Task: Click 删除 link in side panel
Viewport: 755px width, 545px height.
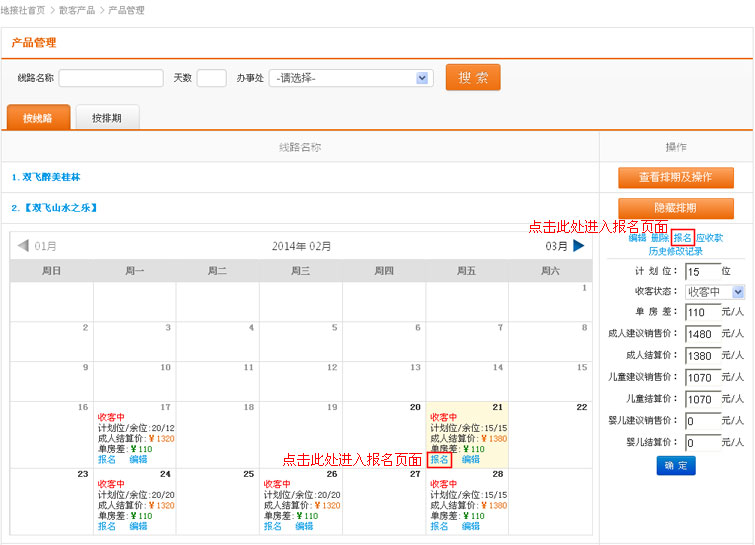Action: (660, 238)
